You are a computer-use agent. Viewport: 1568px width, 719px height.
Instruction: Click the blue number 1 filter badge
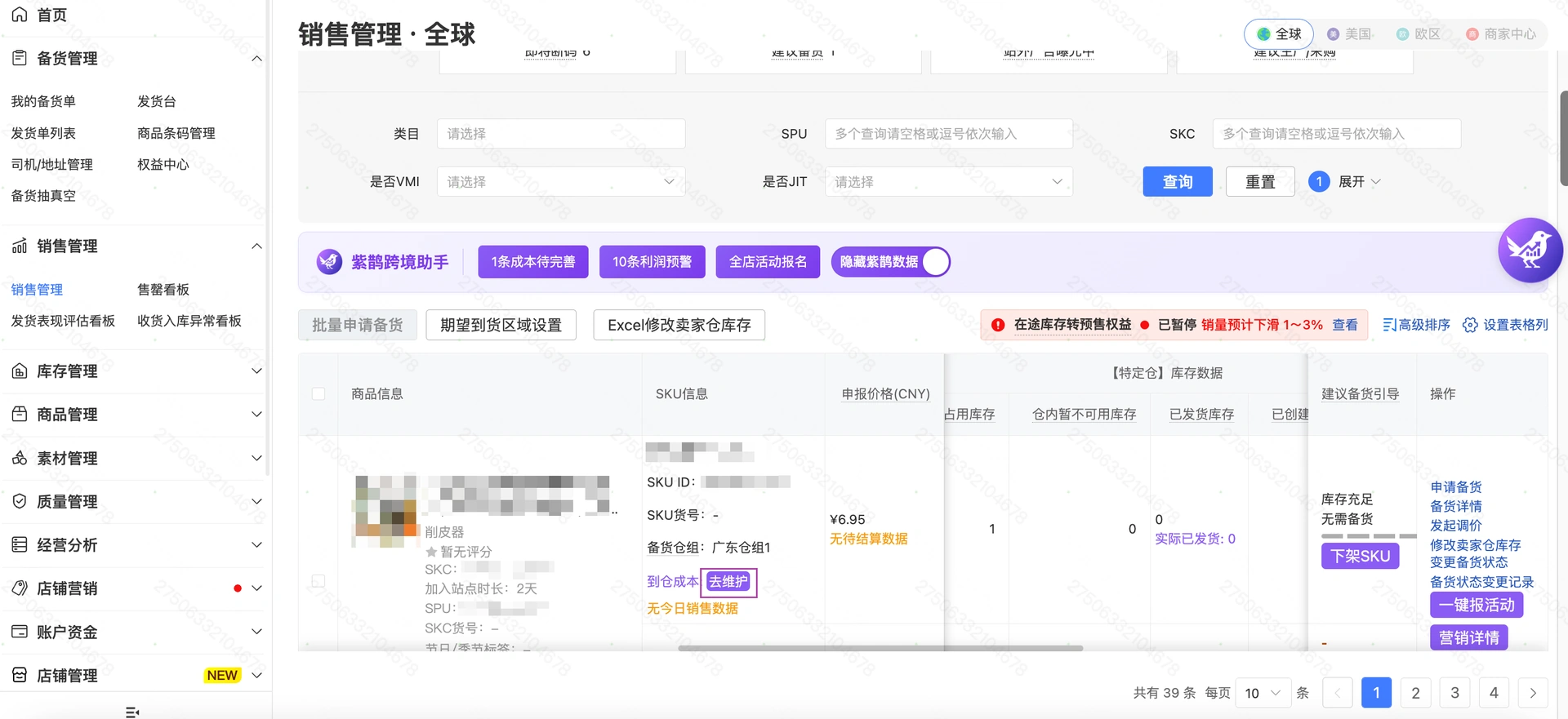tap(1319, 181)
